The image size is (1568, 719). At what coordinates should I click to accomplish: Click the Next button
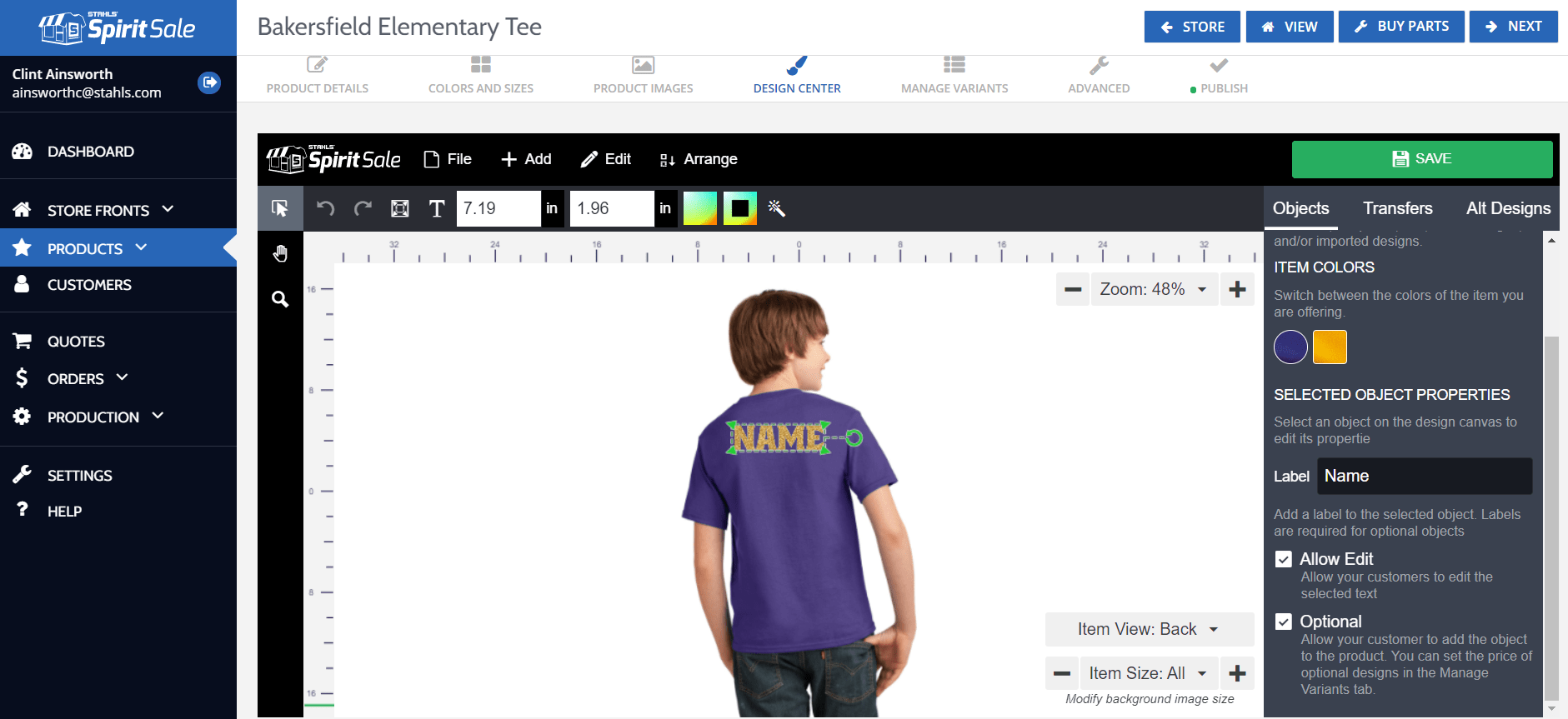click(1514, 27)
